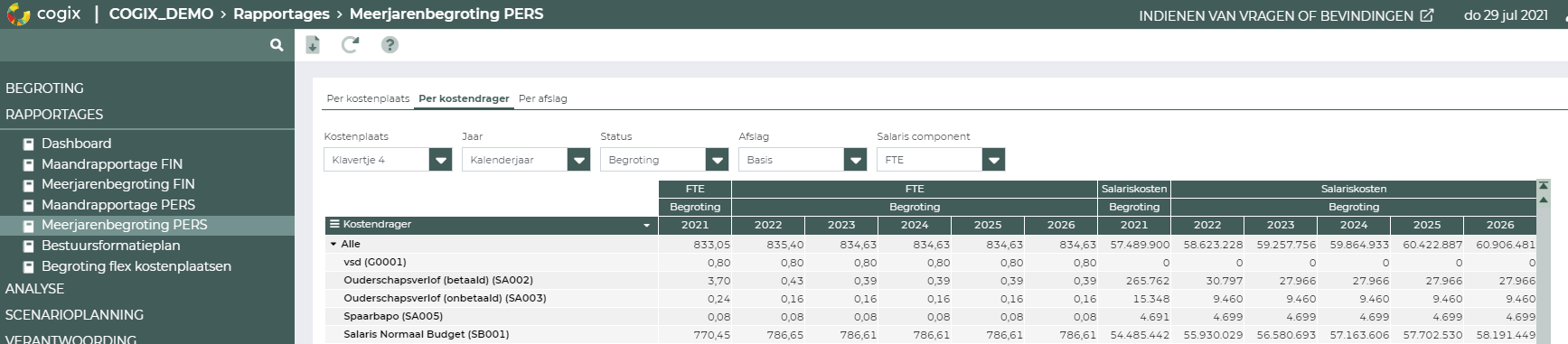Click the Maandrapportage FIN report icon
The height and width of the screenshot is (344, 1568).
click(x=28, y=164)
